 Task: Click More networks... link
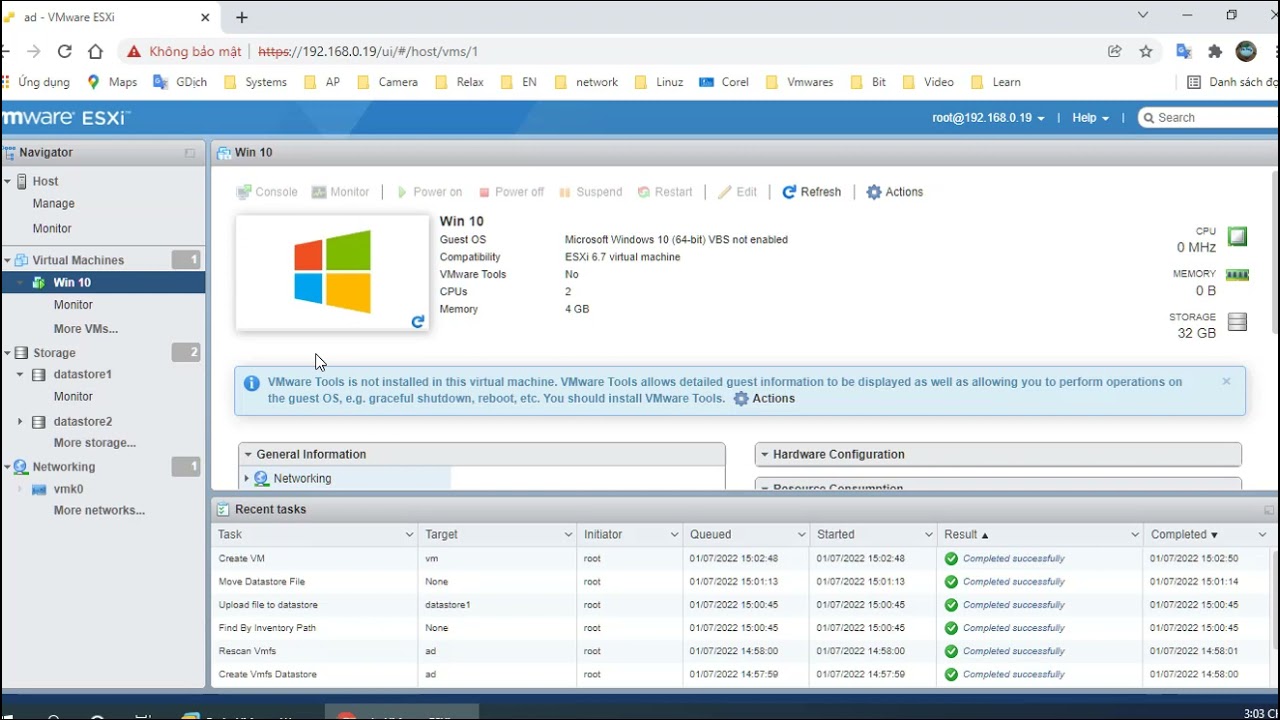point(99,510)
